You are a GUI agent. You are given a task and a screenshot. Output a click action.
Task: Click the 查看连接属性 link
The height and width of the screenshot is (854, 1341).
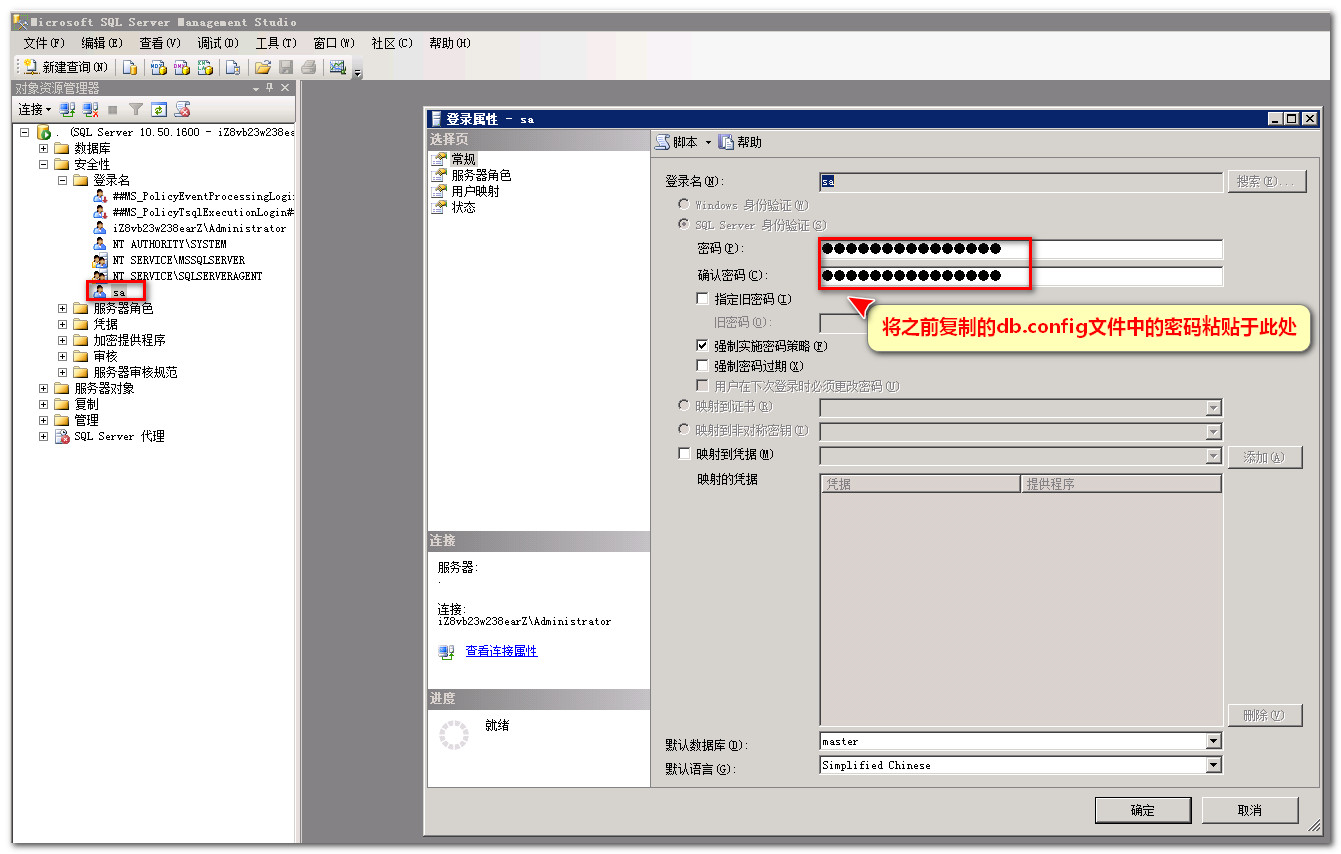(501, 651)
